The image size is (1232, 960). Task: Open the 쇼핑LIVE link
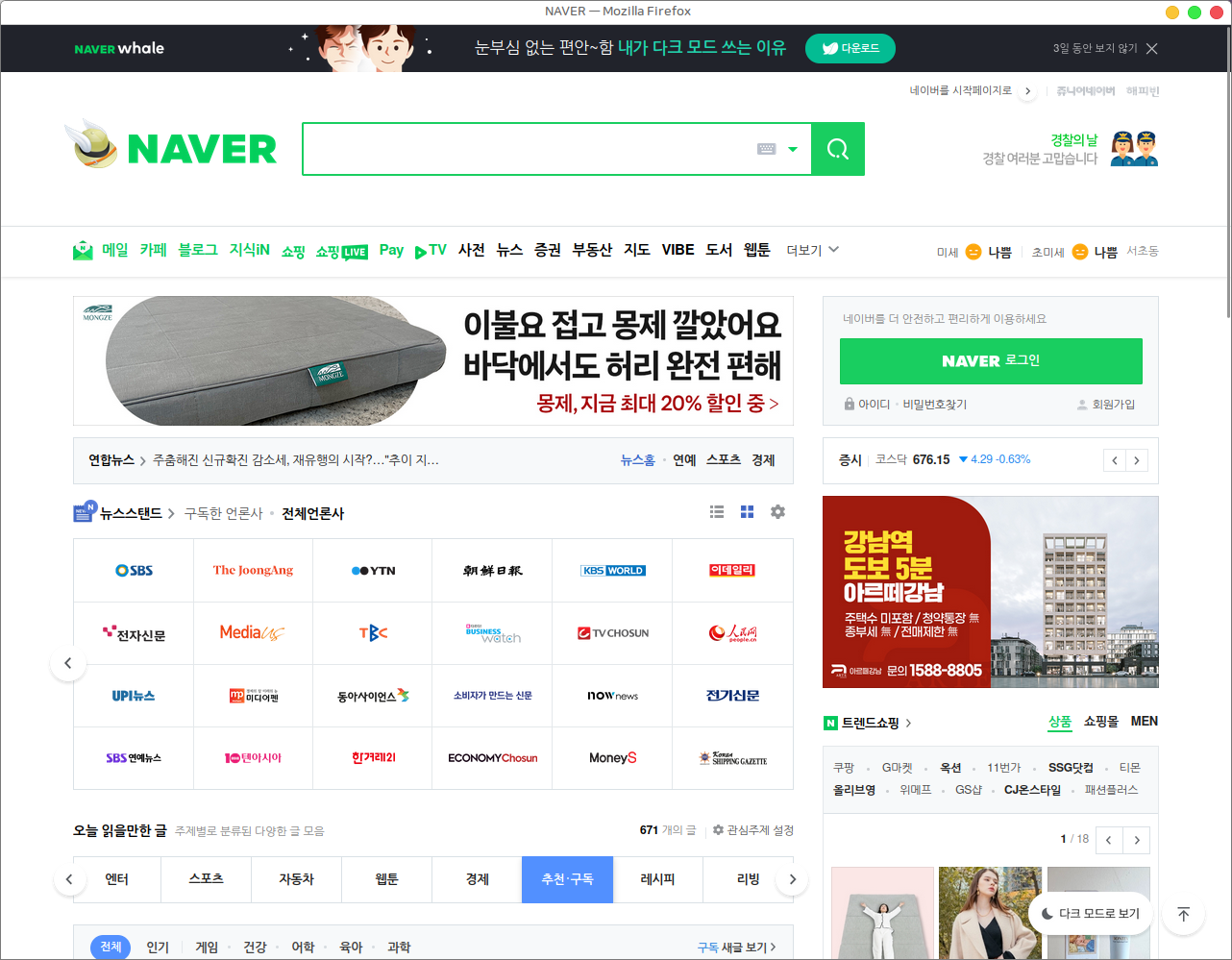tap(342, 251)
